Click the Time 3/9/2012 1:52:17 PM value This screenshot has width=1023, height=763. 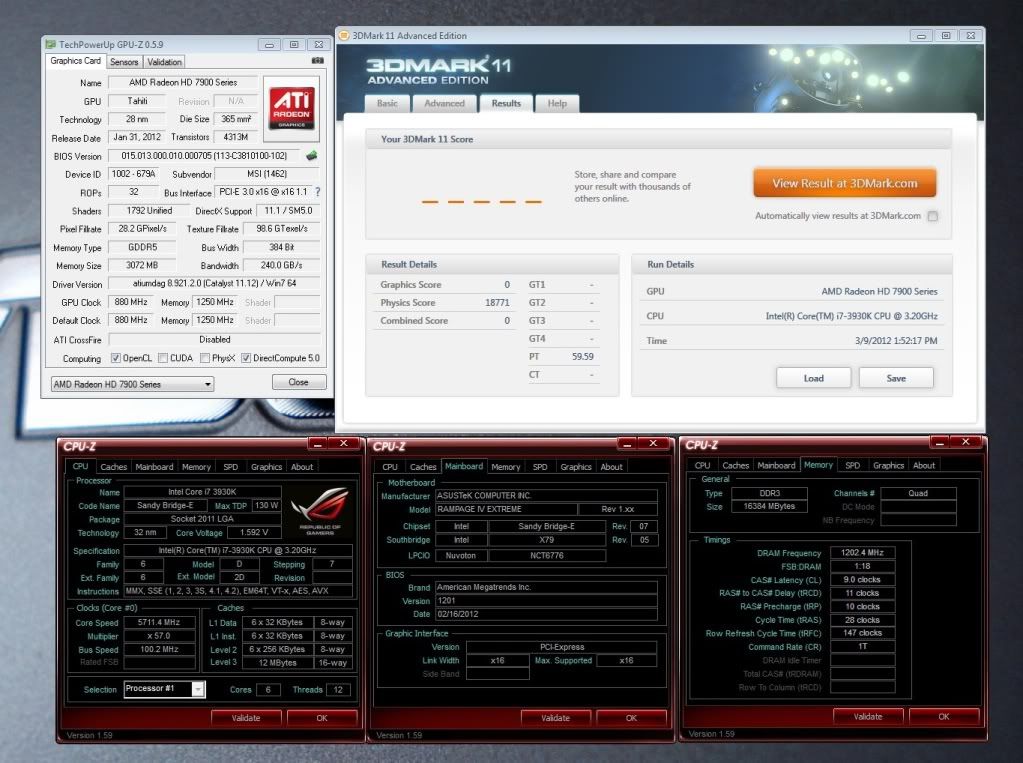pos(896,341)
